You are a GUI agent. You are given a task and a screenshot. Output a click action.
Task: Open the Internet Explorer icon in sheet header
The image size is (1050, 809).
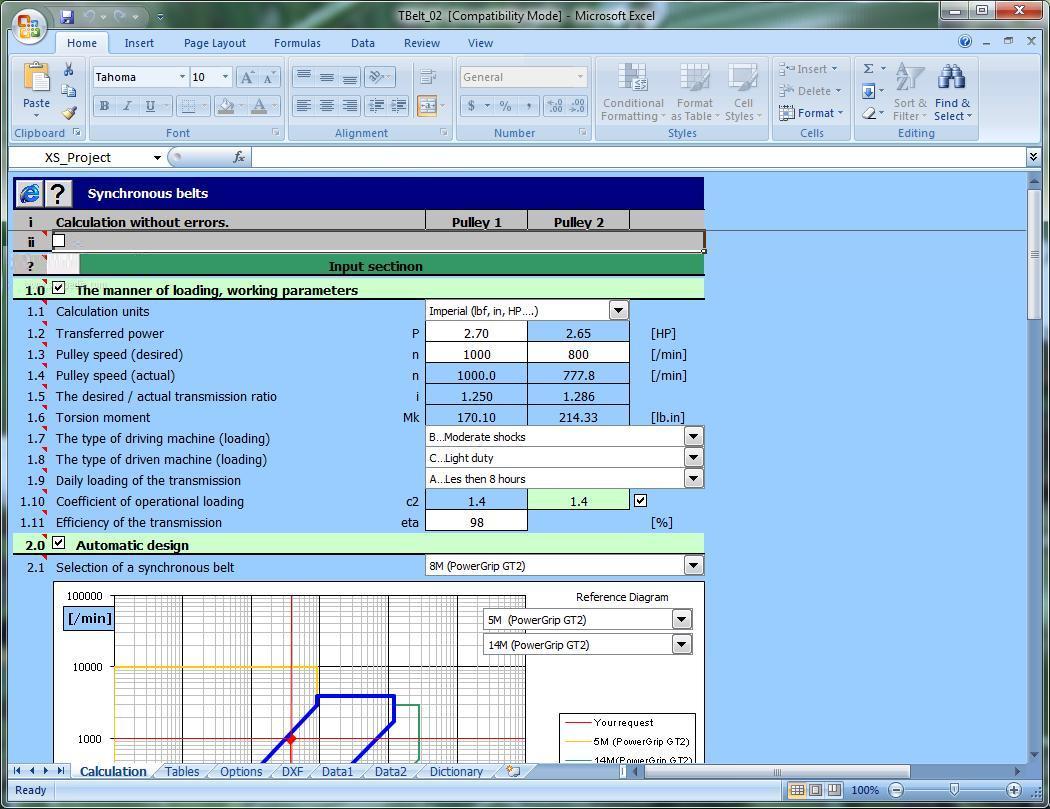click(x=29, y=194)
